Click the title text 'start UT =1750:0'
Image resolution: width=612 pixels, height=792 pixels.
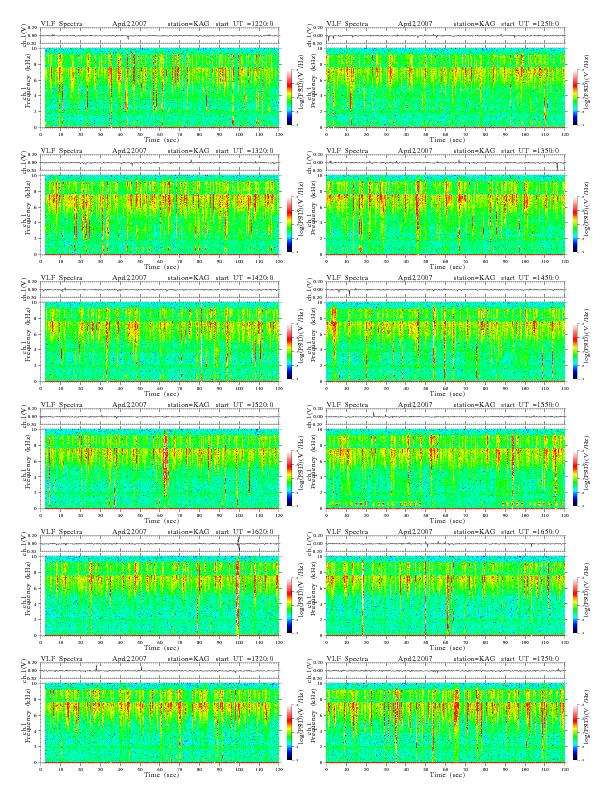pos(530,659)
